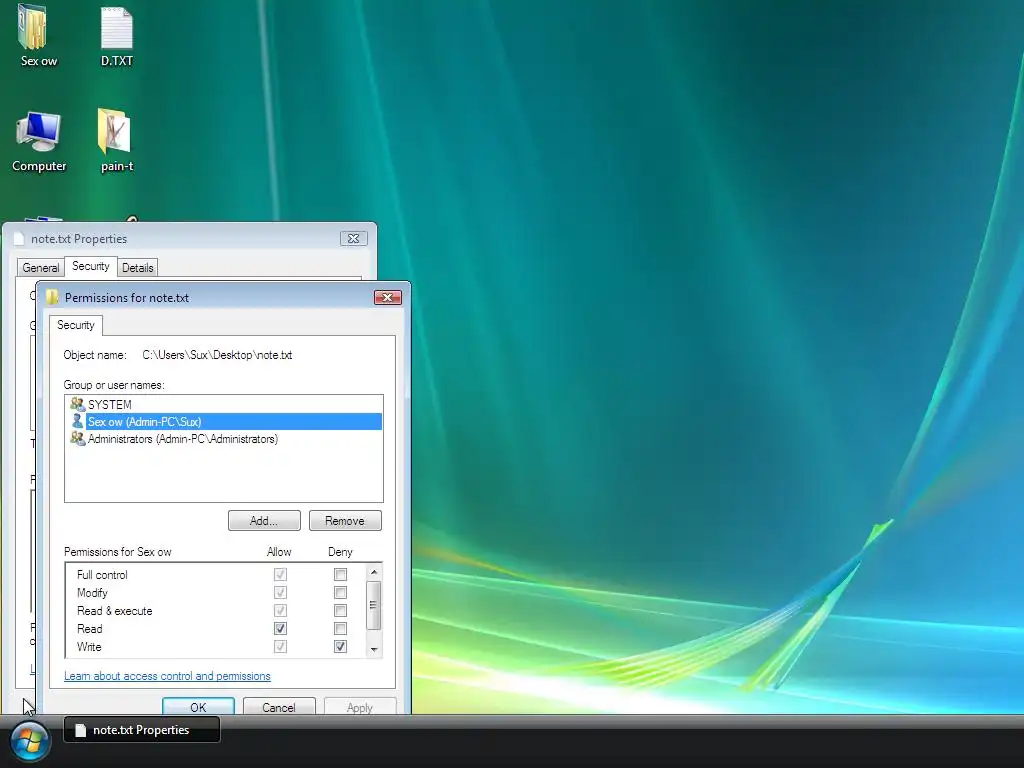This screenshot has width=1024, height=768.
Task: Tick the Deny checkbox for Read
Action: 340,629
